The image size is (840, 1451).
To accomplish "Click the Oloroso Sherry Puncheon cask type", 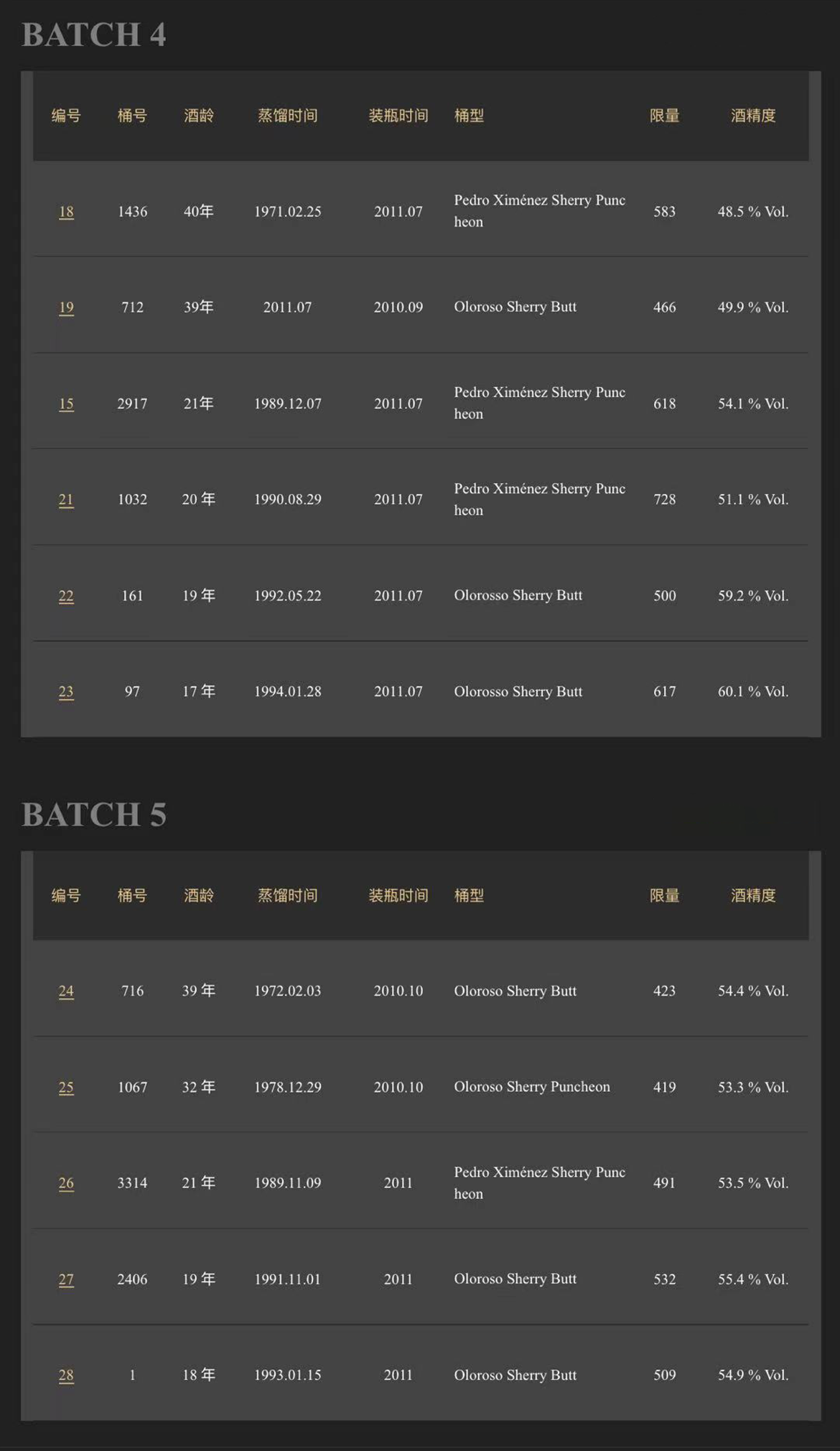I will coord(532,1087).
